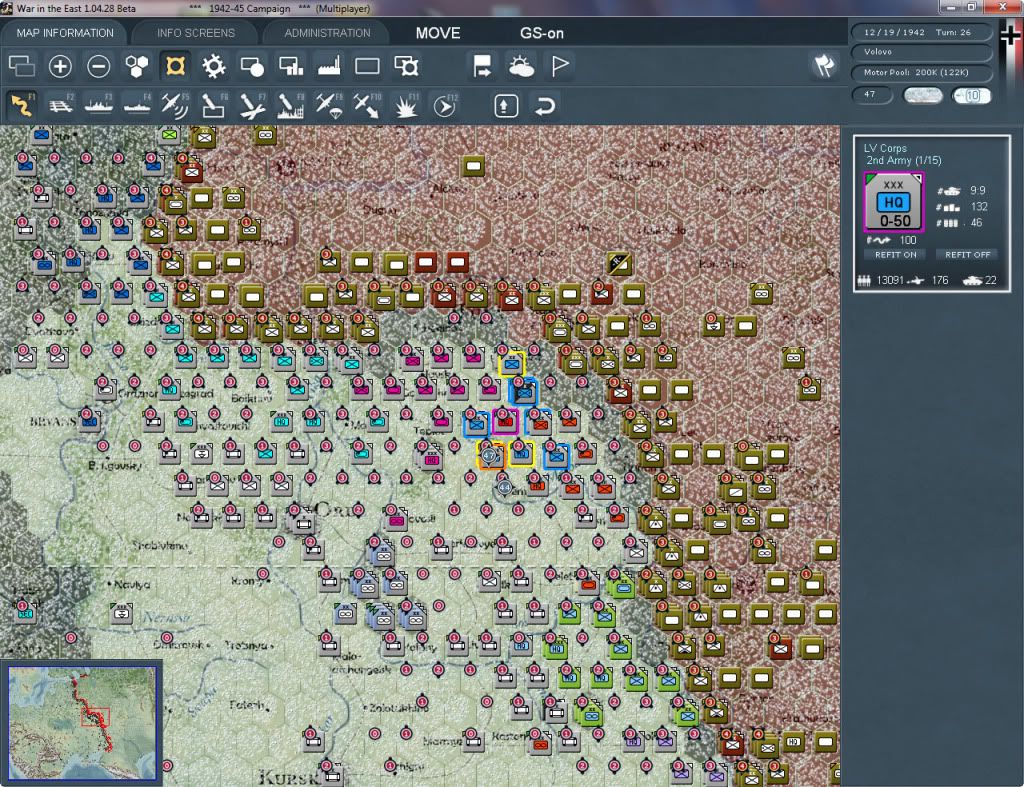The image size is (1024, 787).
Task: Select the F11 explosion mode icon
Action: pos(406,105)
